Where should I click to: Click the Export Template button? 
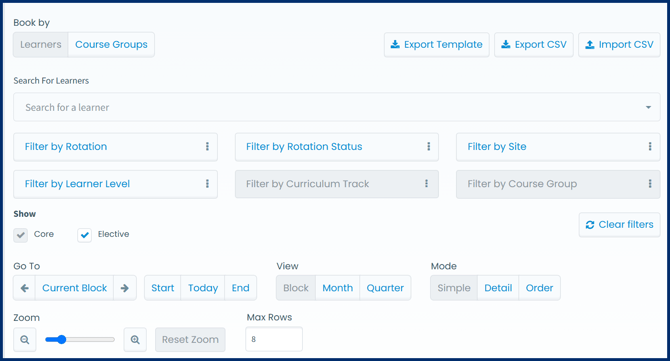click(437, 44)
